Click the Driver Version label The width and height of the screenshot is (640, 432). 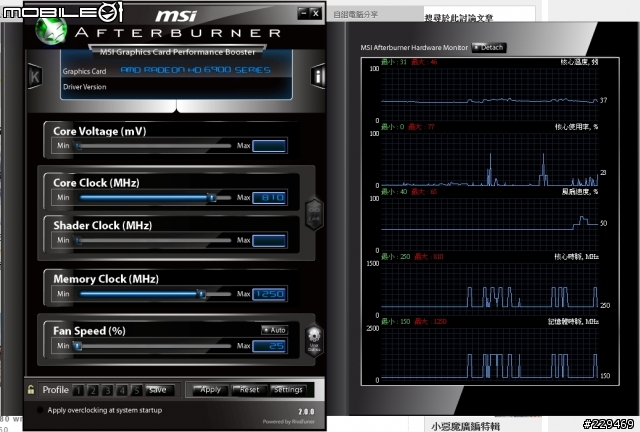84,87
